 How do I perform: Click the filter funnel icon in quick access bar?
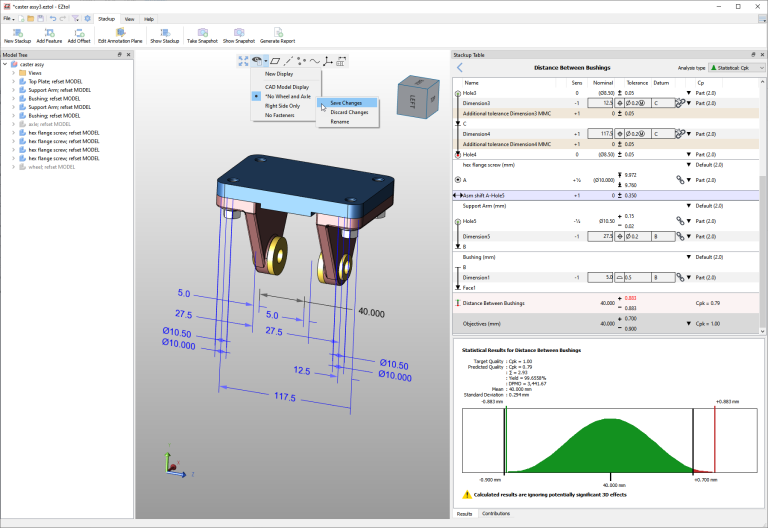tap(75, 19)
